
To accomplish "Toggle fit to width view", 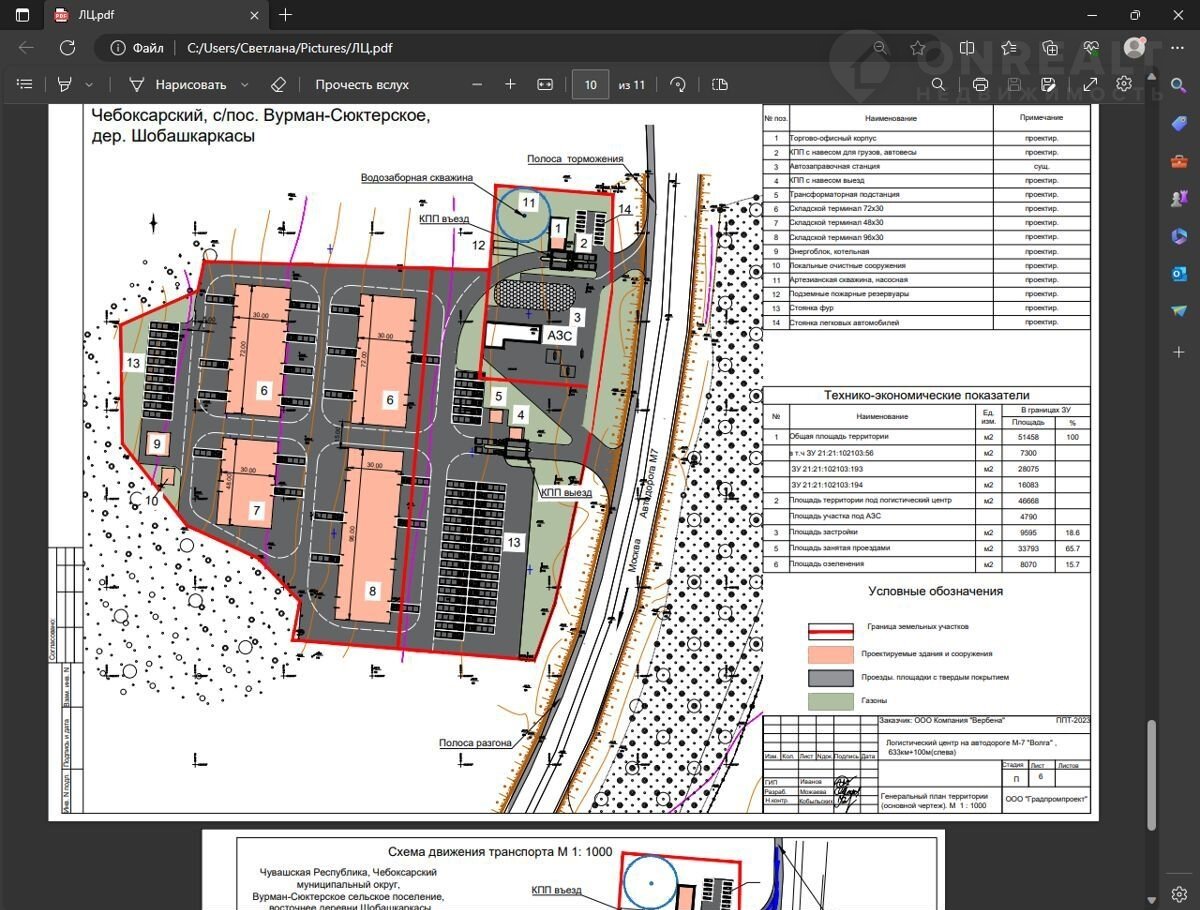I will point(545,85).
